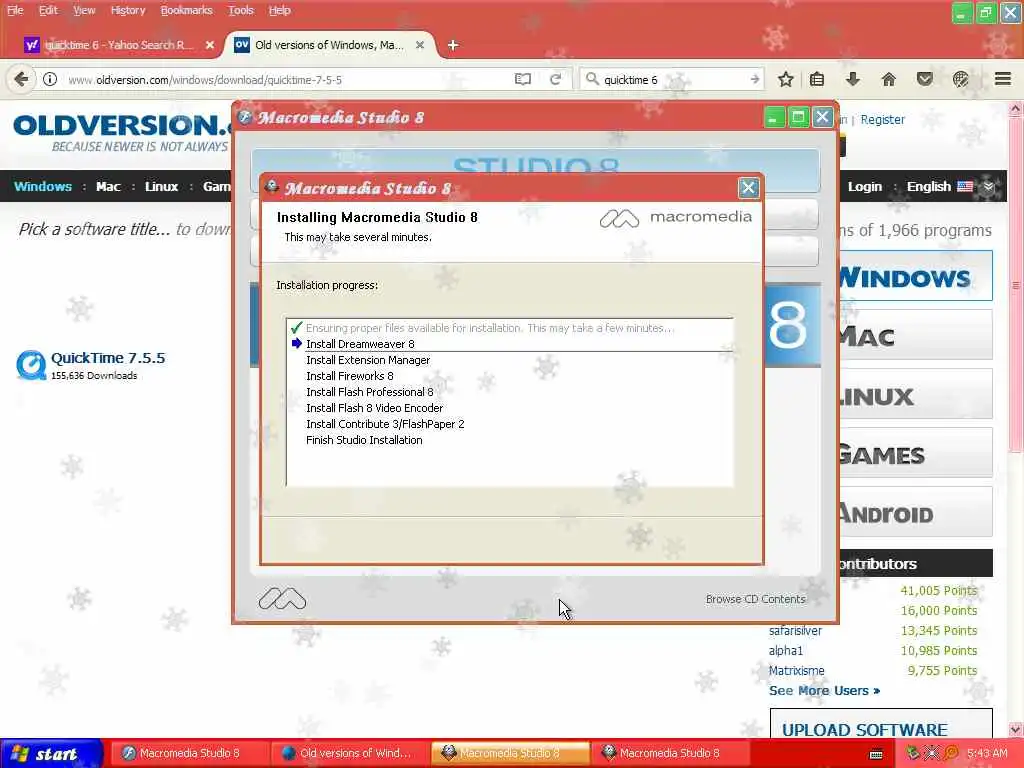This screenshot has width=1024, height=768.
Task: Open a new tab with plus button
Action: [453, 45]
